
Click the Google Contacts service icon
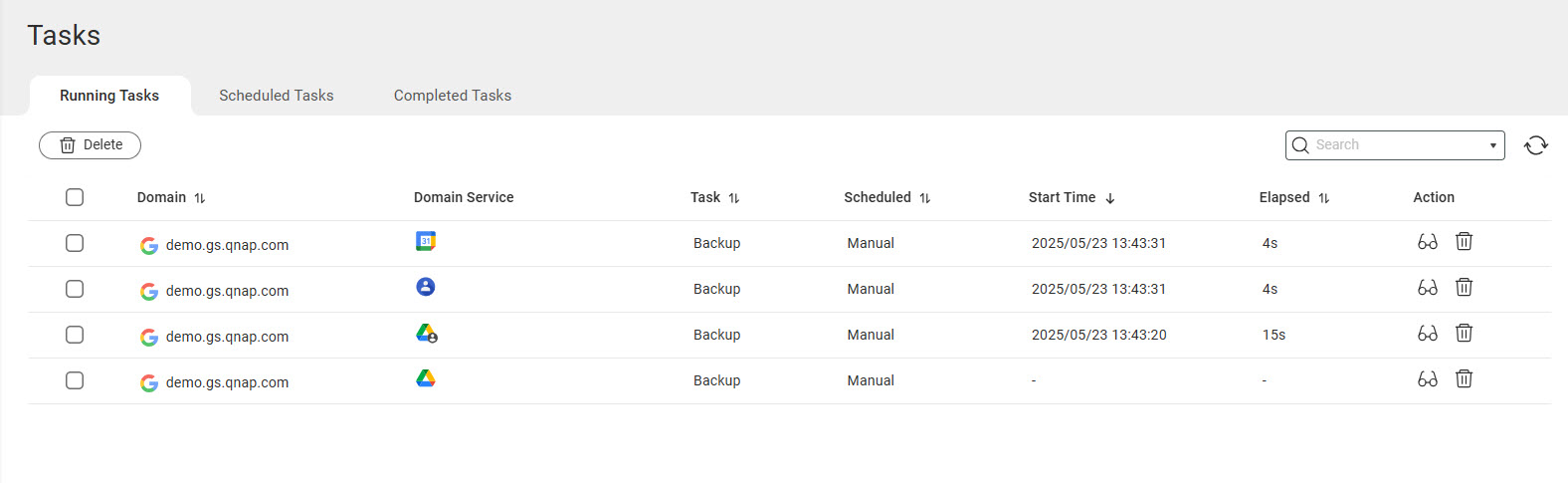tap(426, 287)
